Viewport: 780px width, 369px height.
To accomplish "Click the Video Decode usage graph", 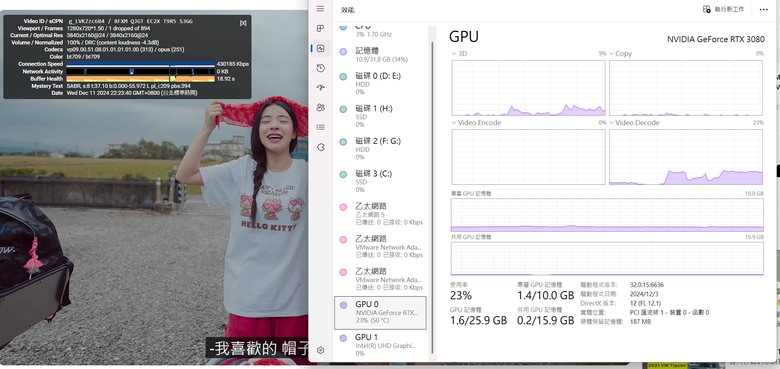I will [686, 157].
